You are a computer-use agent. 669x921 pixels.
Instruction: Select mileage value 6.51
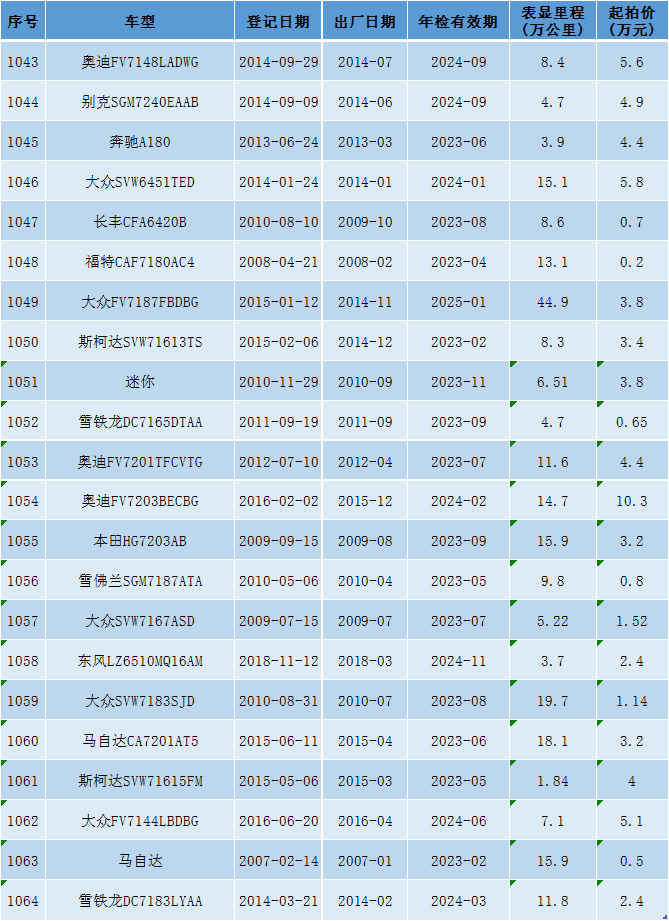pyautogui.click(x=553, y=381)
